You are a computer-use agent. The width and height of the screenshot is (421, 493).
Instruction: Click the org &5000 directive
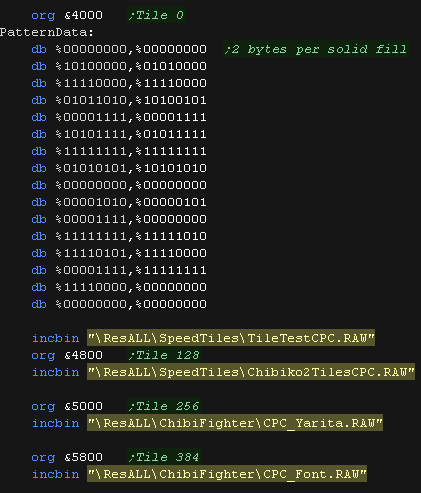tap(67, 406)
